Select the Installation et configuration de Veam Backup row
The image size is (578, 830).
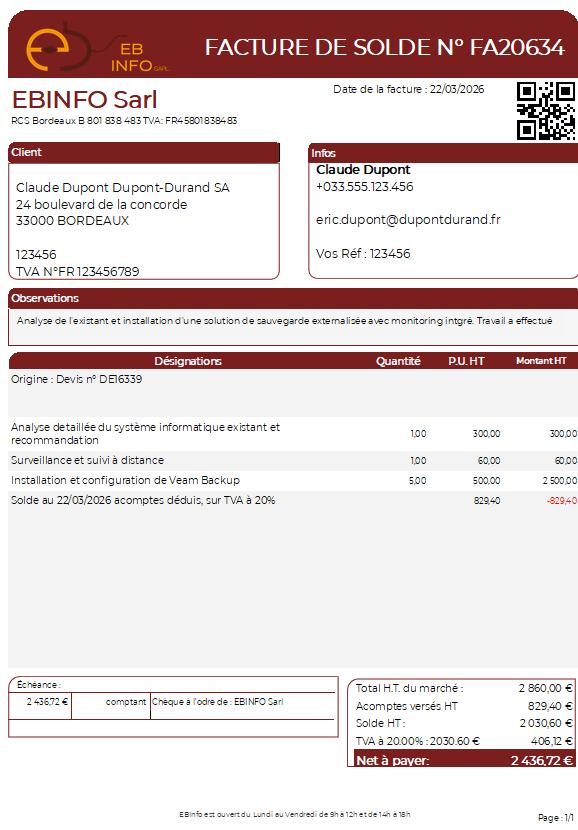pos(293,481)
